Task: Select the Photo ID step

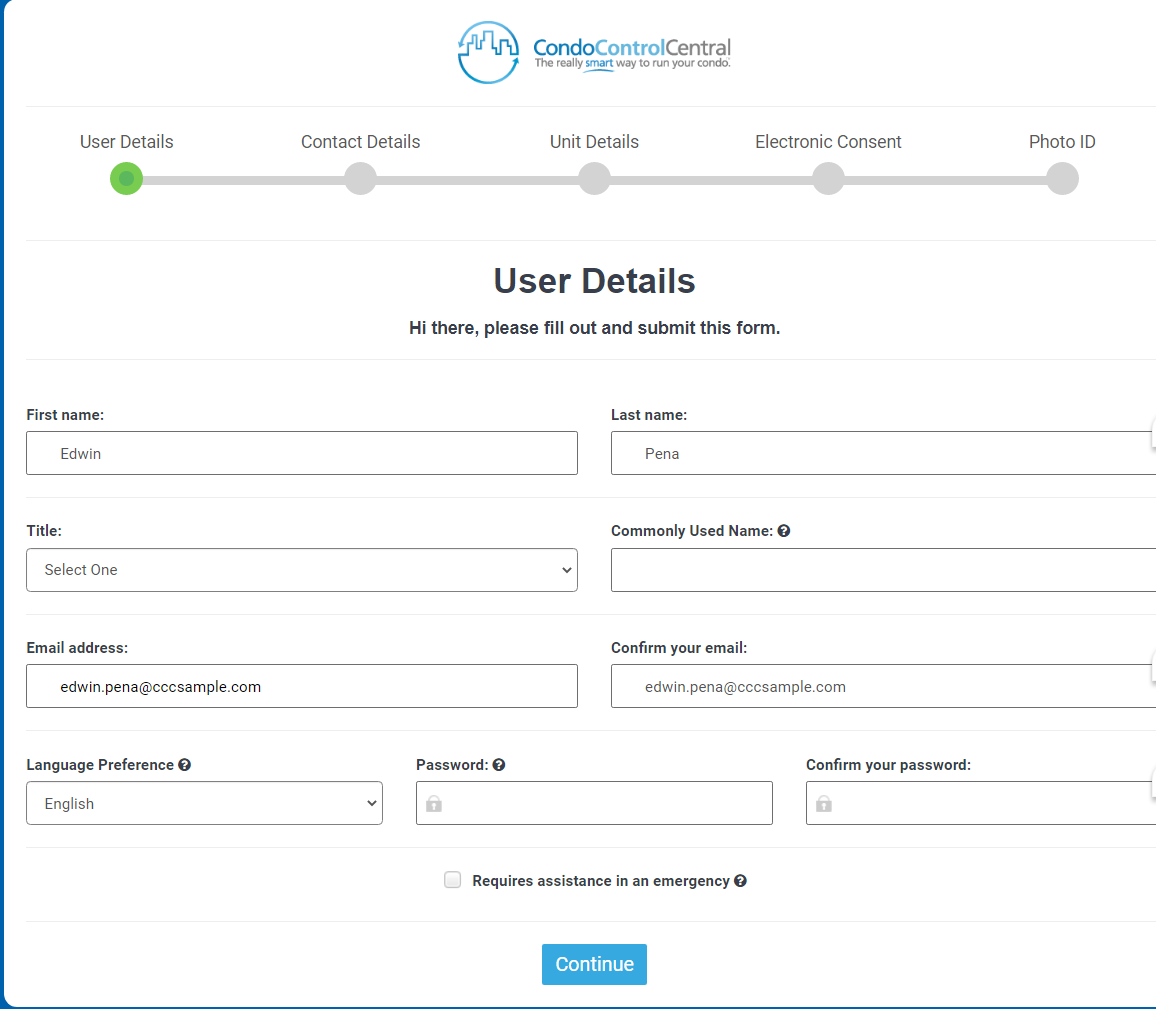Action: click(1062, 179)
